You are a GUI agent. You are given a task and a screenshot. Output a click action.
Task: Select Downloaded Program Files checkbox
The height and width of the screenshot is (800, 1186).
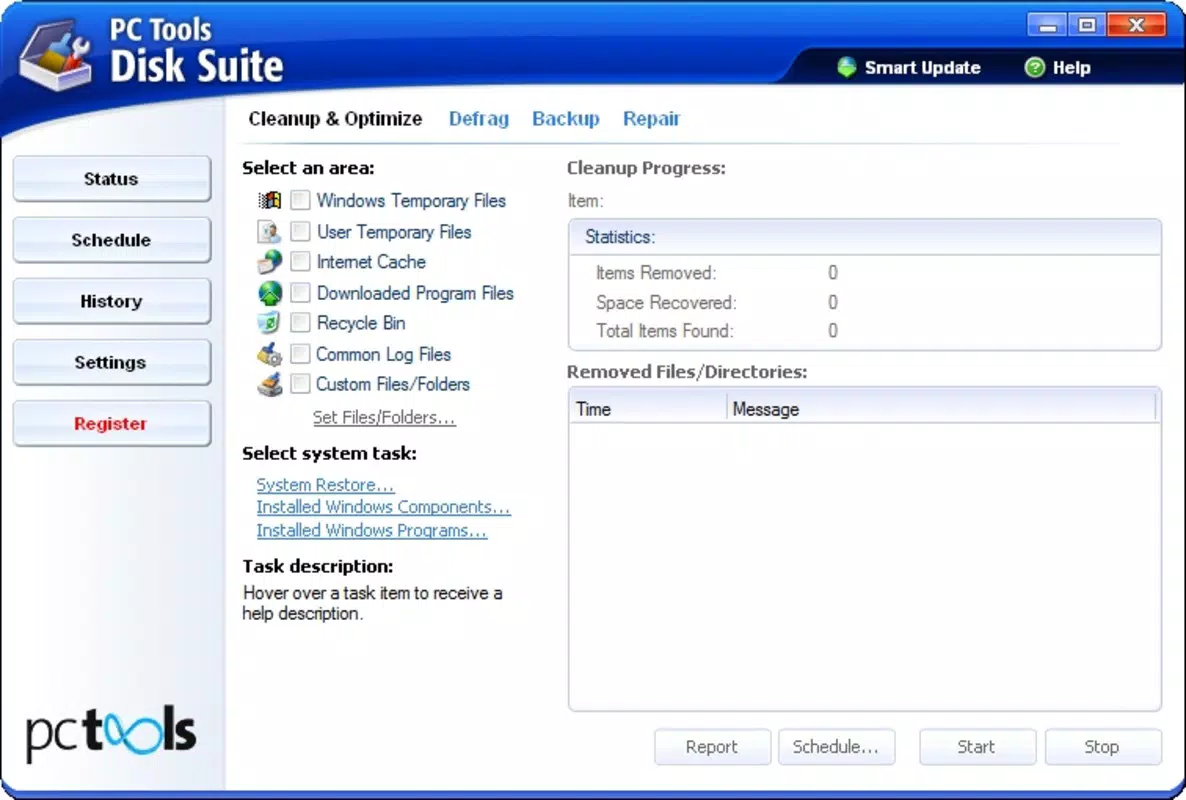click(300, 293)
